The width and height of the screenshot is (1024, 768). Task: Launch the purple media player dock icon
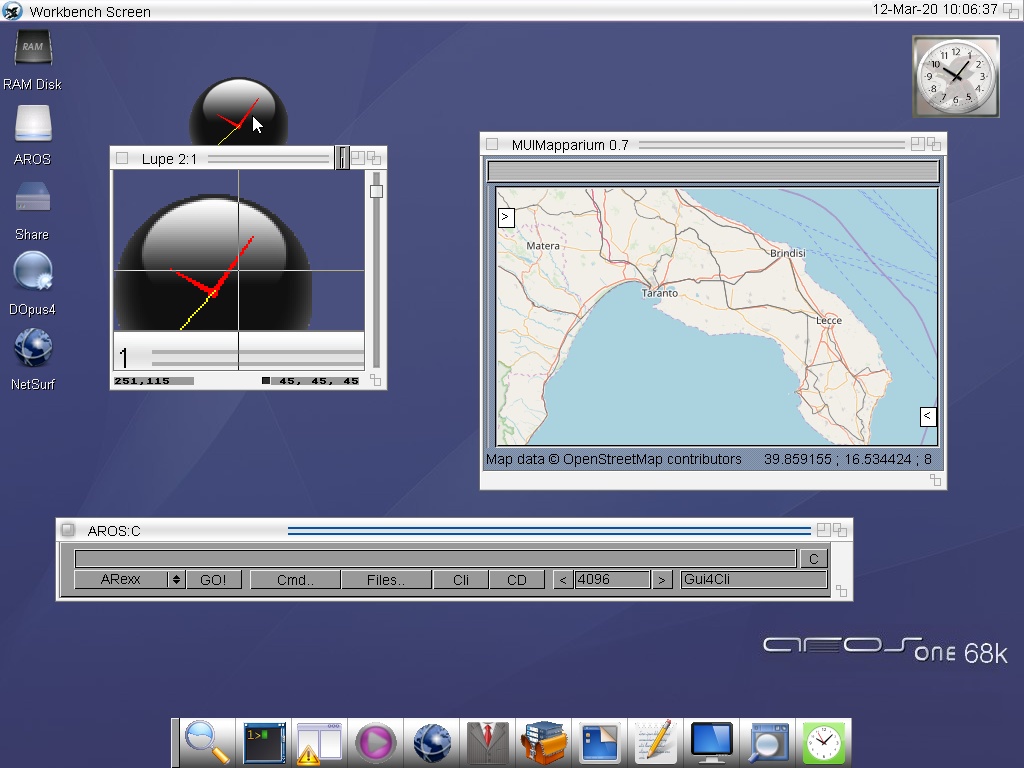pos(376,743)
